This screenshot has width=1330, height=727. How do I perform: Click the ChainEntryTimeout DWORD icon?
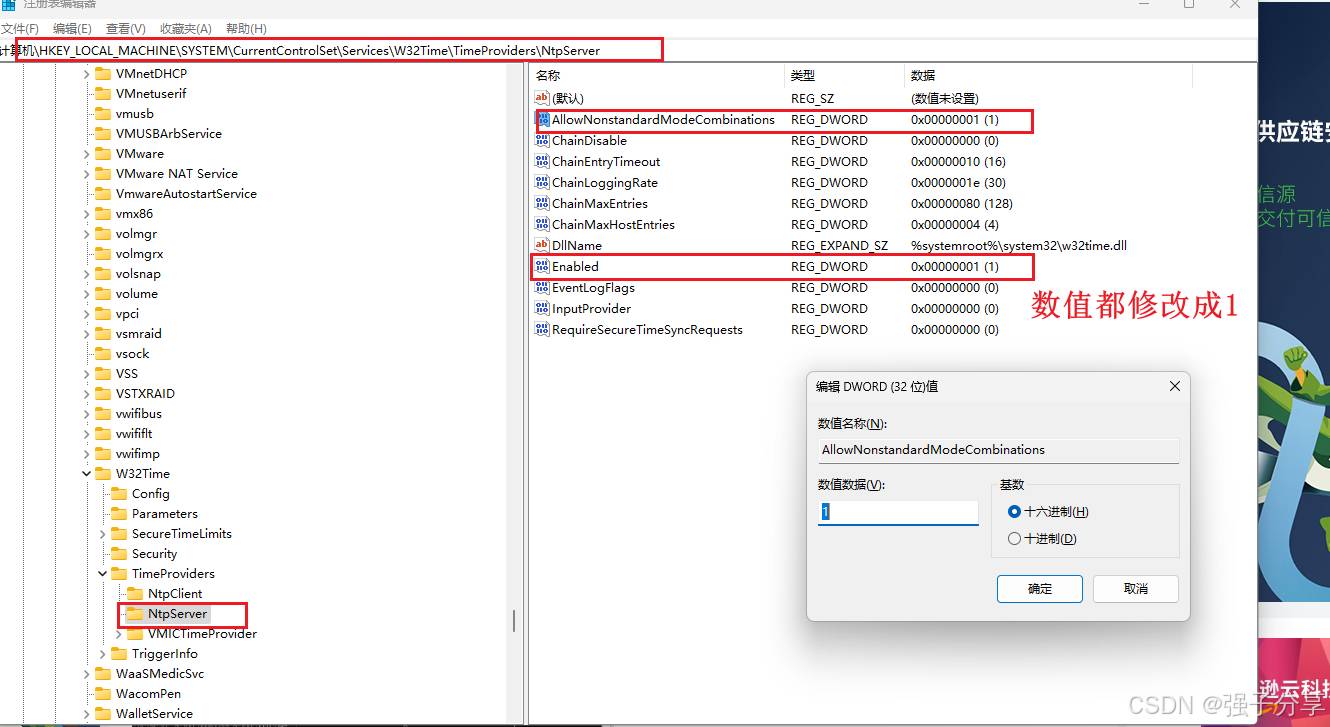point(543,161)
